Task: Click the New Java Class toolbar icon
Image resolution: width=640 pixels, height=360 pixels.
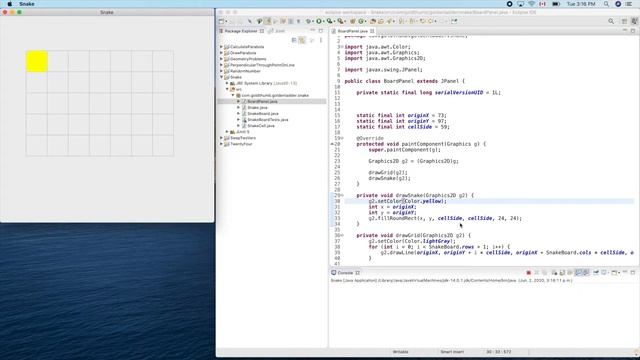Action: 361,21
